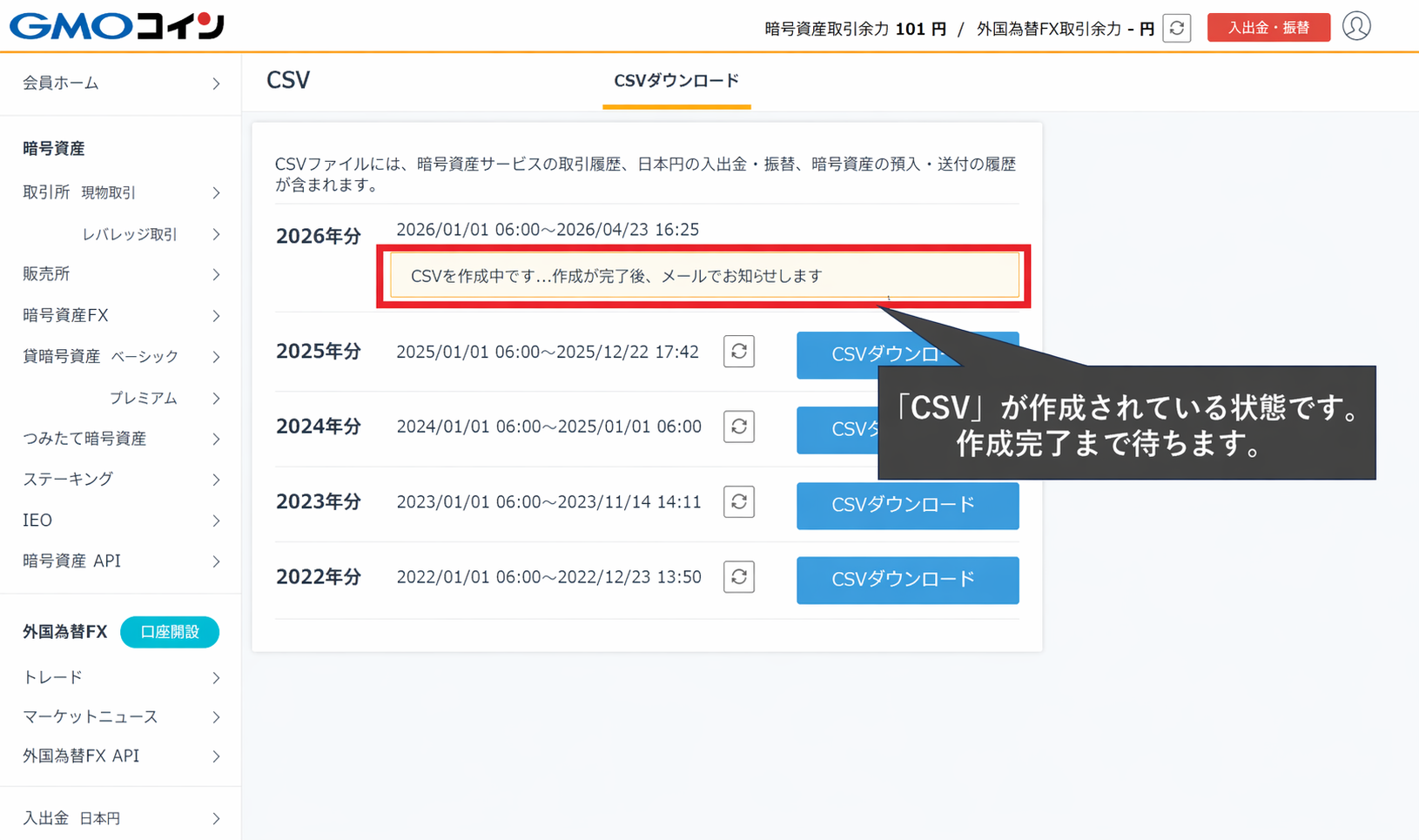Expand the IEO chevron arrow
This screenshot has width=1419, height=840.
tap(216, 520)
